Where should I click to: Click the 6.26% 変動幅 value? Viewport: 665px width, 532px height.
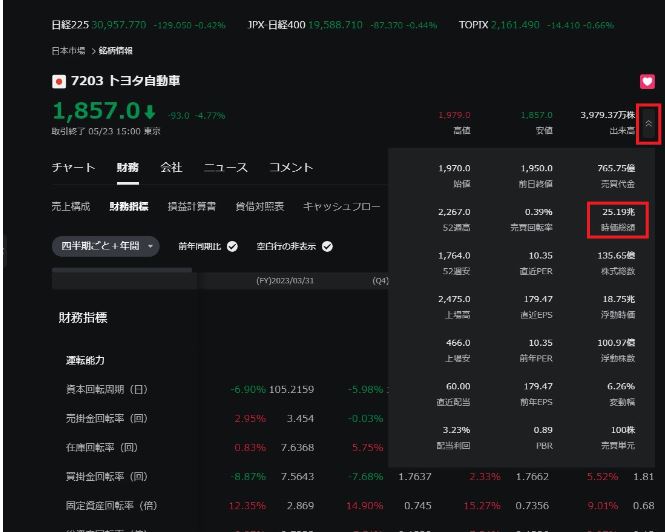coord(621,386)
